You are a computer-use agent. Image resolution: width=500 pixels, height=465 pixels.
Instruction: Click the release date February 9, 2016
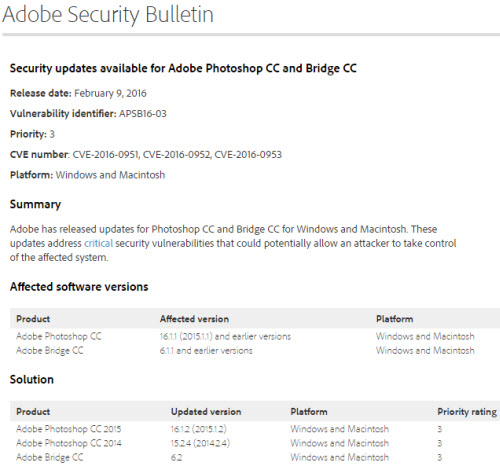pyautogui.click(x=110, y=93)
